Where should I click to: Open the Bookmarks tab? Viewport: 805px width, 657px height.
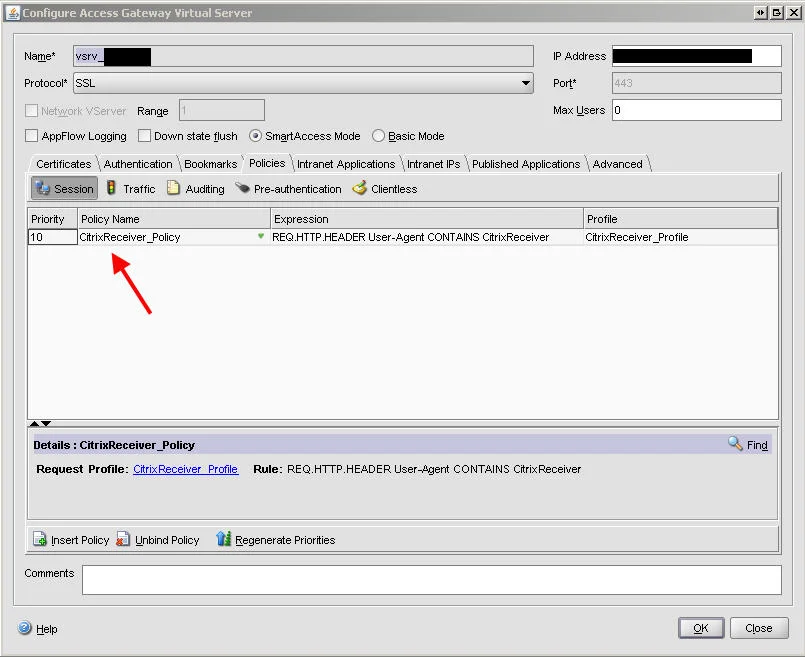[210, 164]
